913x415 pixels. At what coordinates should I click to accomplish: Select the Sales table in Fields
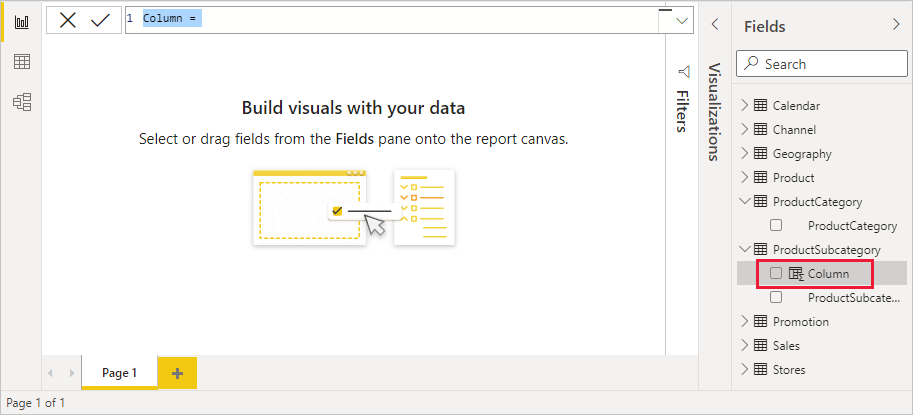[786, 346]
